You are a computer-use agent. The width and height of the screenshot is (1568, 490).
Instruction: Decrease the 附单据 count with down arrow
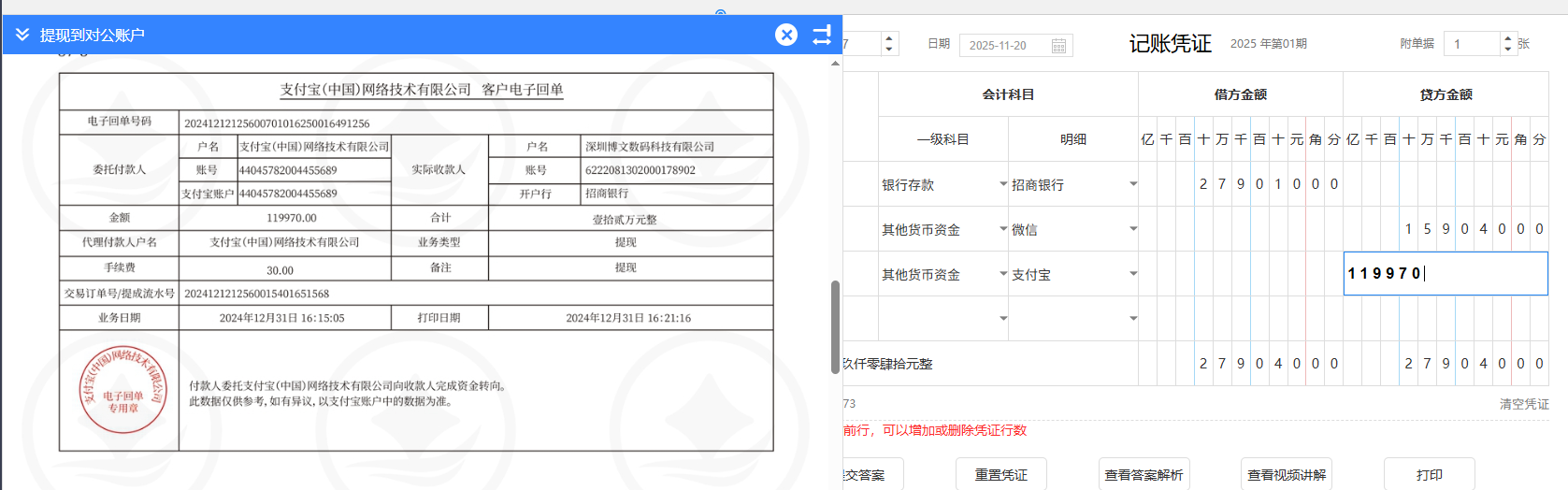click(1507, 49)
